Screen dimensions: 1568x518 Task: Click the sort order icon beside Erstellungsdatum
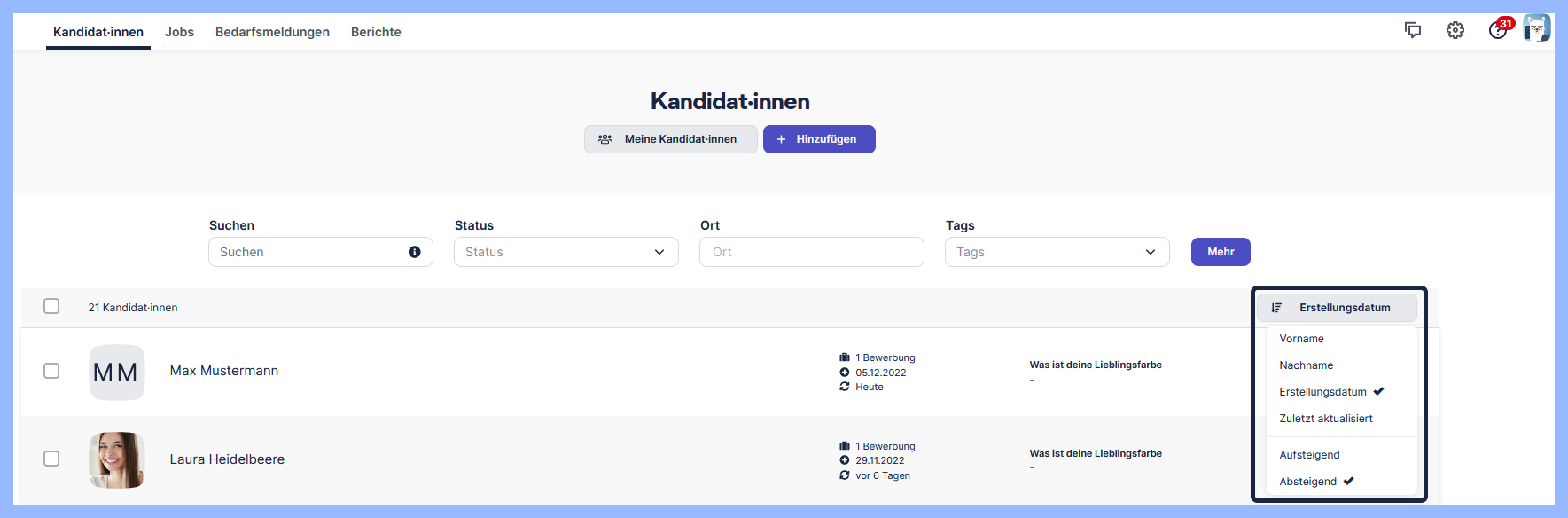(x=1276, y=308)
